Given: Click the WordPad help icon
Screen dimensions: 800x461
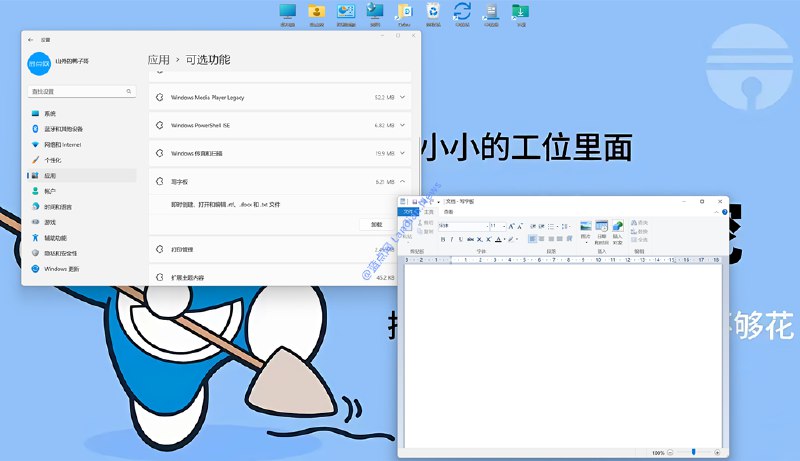Looking at the screenshot, I should click(724, 212).
